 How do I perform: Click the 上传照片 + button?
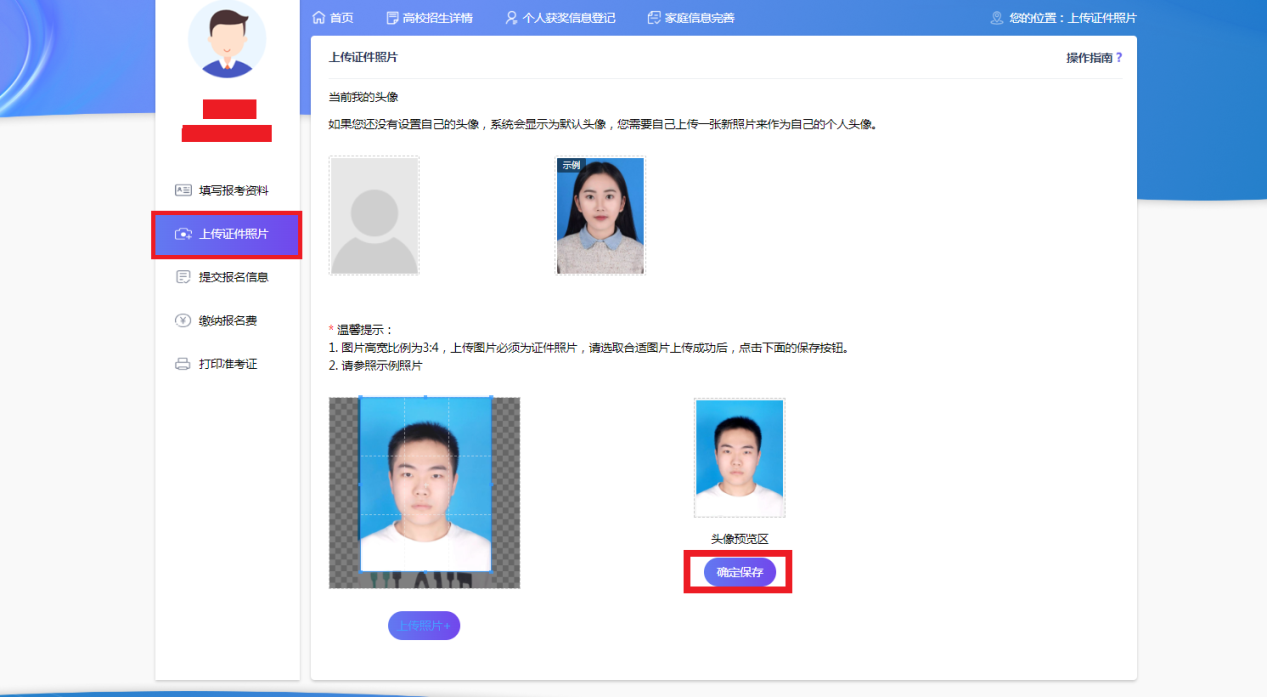[x=424, y=626]
